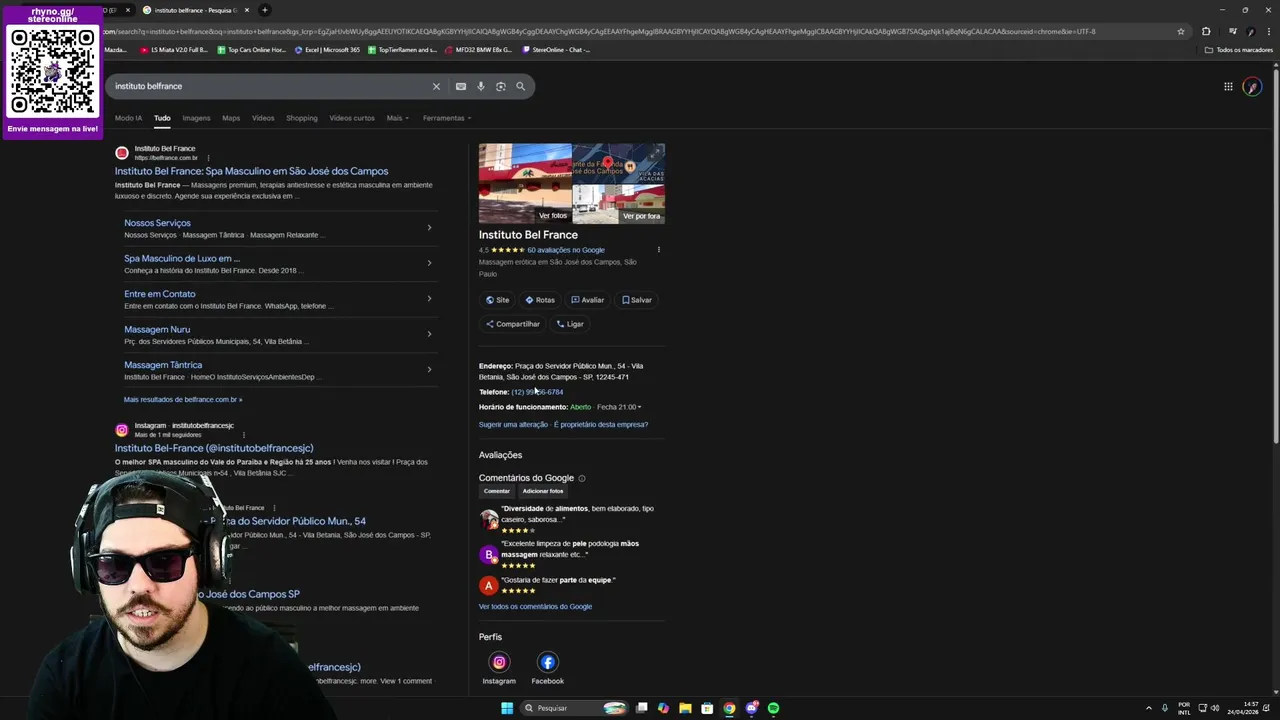This screenshot has height=720, width=1280.
Task: Start voice search with microphone icon
Action: [480, 86]
